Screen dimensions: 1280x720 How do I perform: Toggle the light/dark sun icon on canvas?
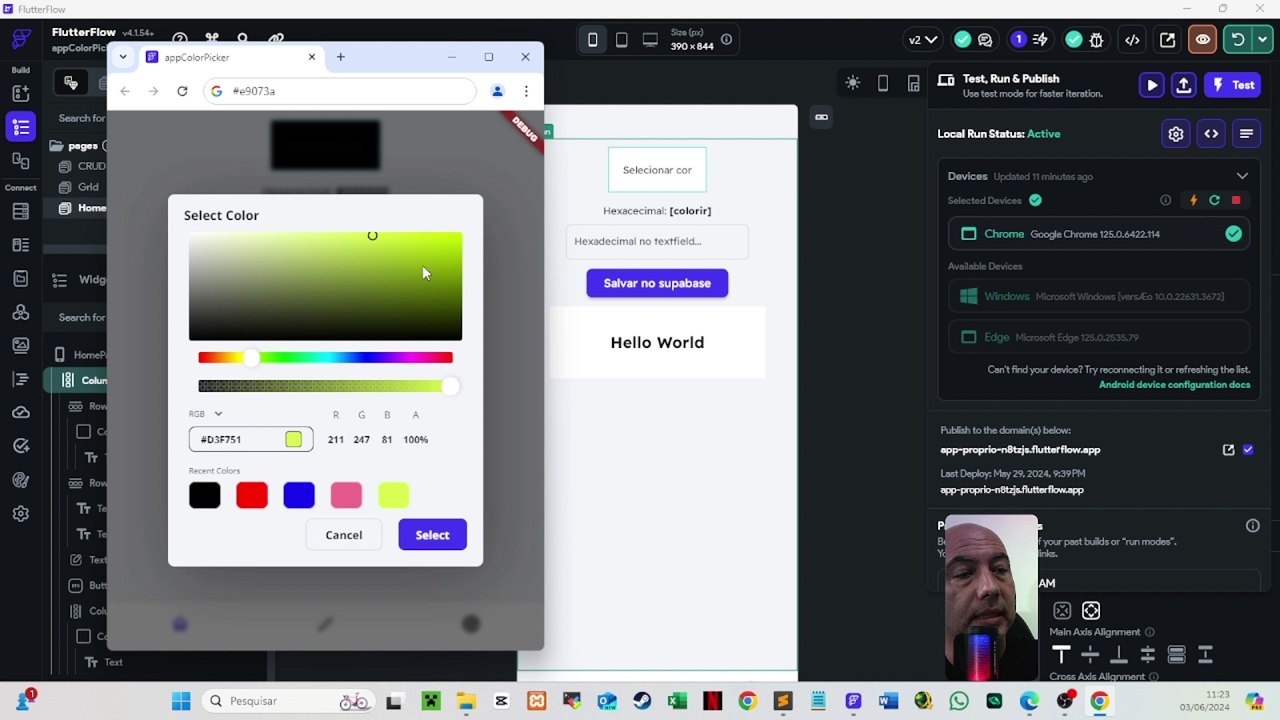[x=852, y=83]
